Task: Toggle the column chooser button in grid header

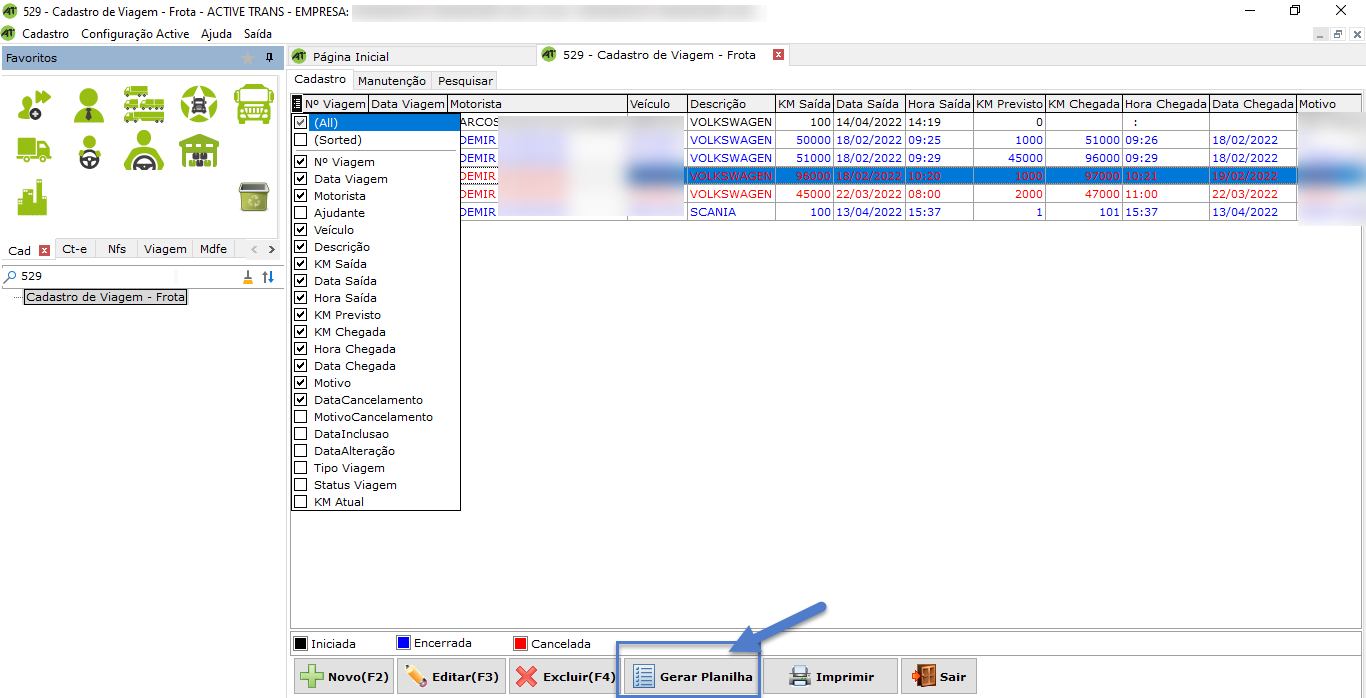Action: click(297, 104)
